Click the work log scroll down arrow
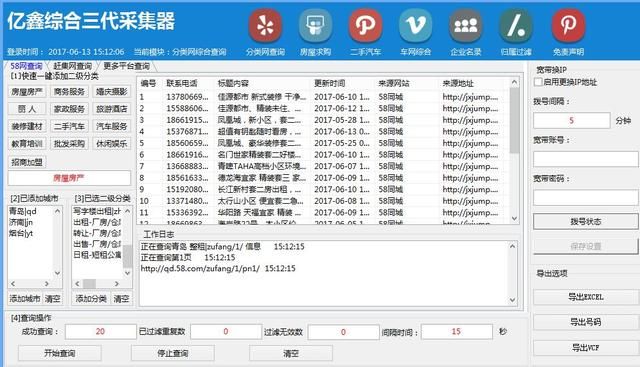Image resolution: width=640 pixels, height=367 pixels. click(x=512, y=300)
